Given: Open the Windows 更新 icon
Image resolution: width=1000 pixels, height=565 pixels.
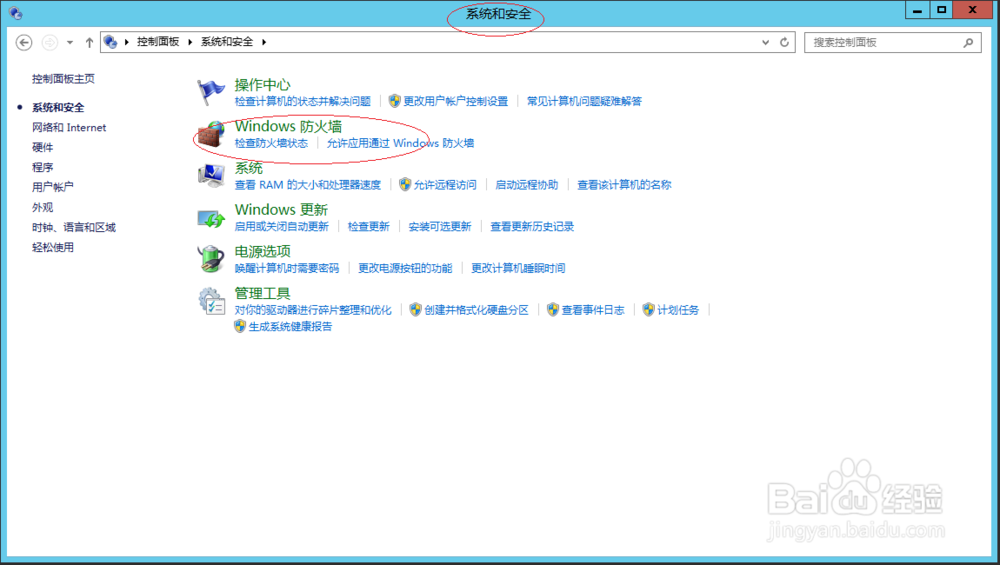Looking at the screenshot, I should click(210, 218).
